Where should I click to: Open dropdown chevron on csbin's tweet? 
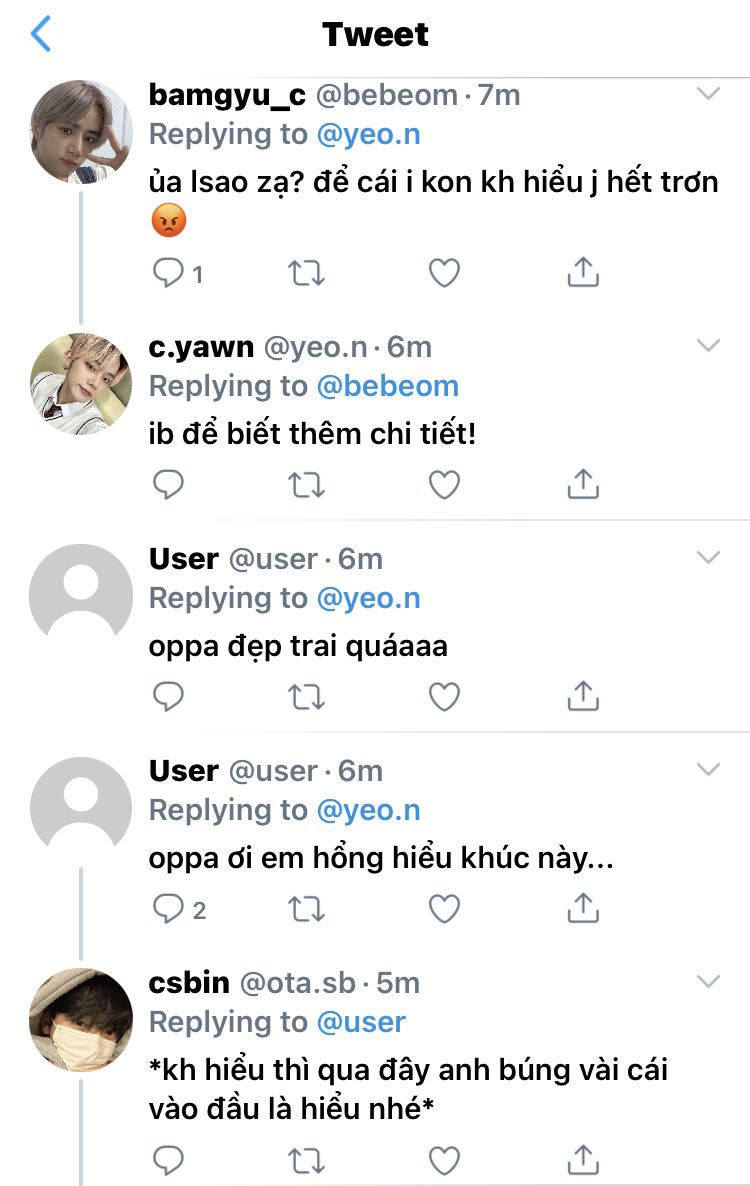708,982
